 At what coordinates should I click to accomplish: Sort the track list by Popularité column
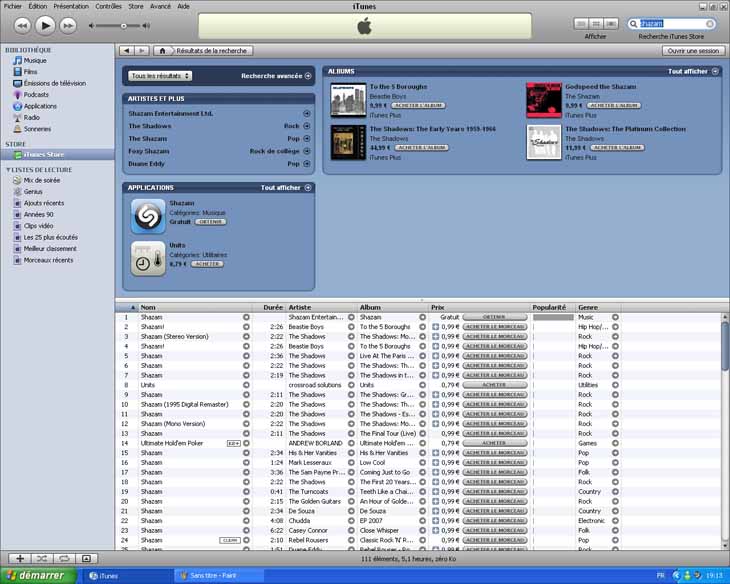click(x=553, y=307)
